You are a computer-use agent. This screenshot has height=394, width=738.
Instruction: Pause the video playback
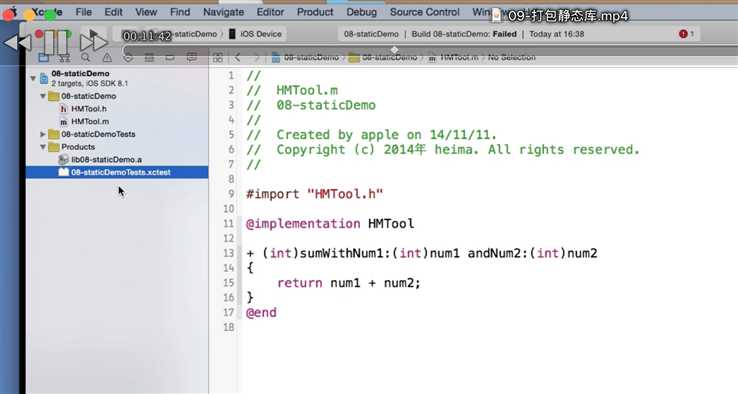click(x=56, y=42)
